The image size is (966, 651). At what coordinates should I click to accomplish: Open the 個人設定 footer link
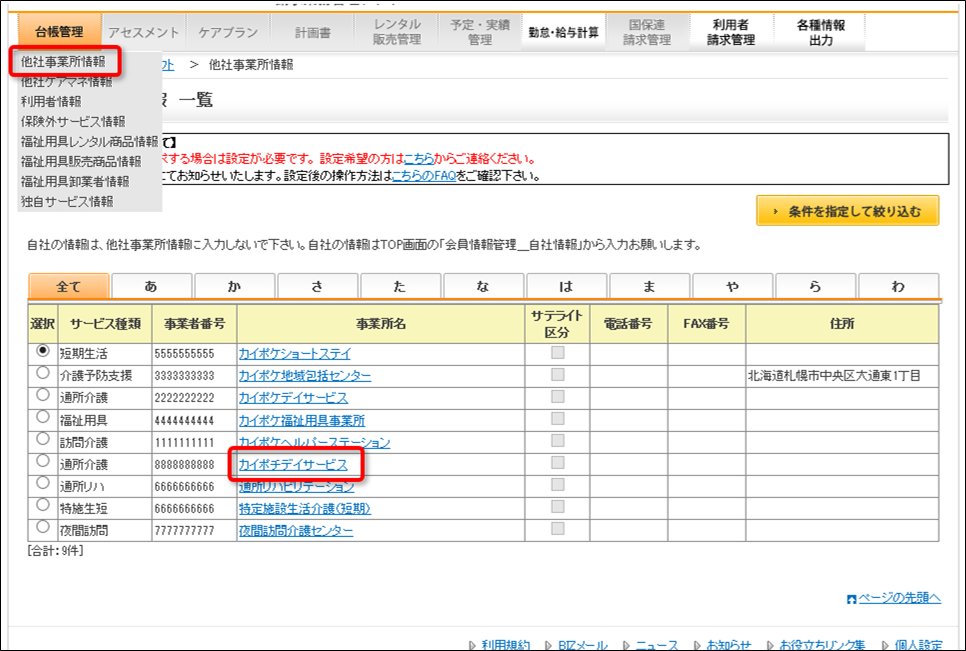click(x=918, y=644)
